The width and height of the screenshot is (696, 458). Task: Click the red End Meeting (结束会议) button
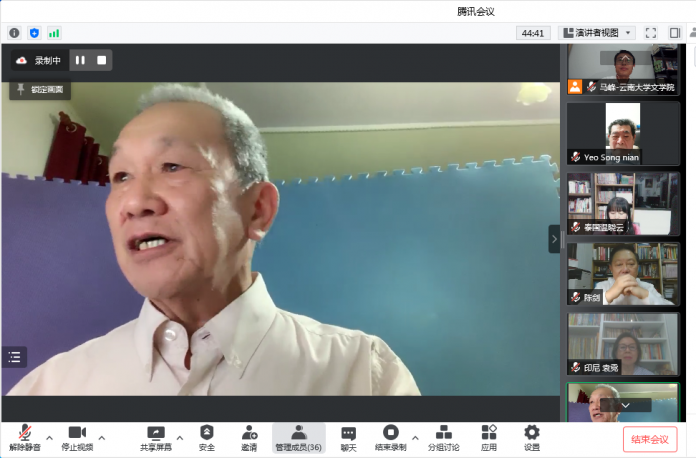coord(649,439)
